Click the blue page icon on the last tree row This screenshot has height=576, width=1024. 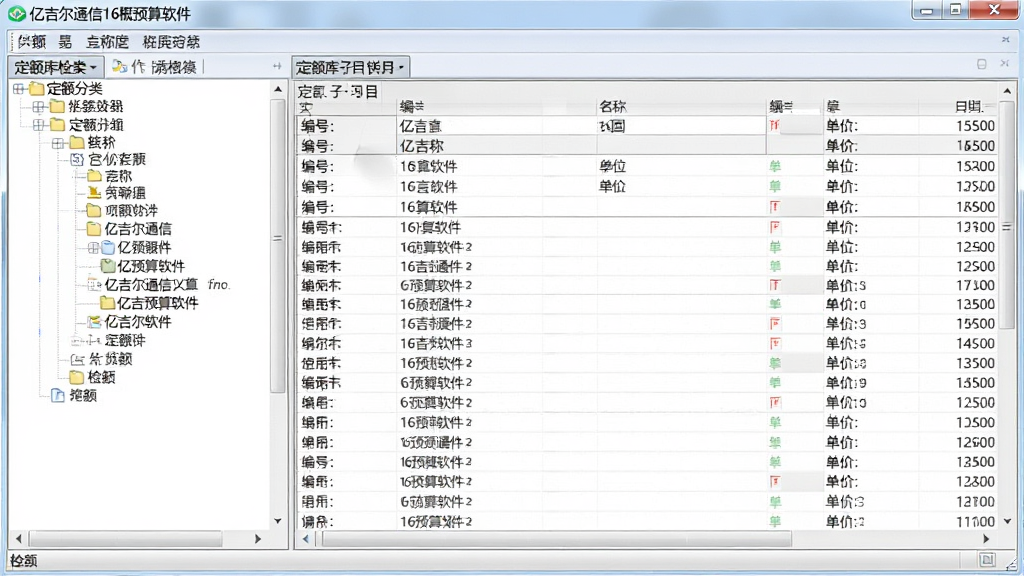click(x=57, y=395)
